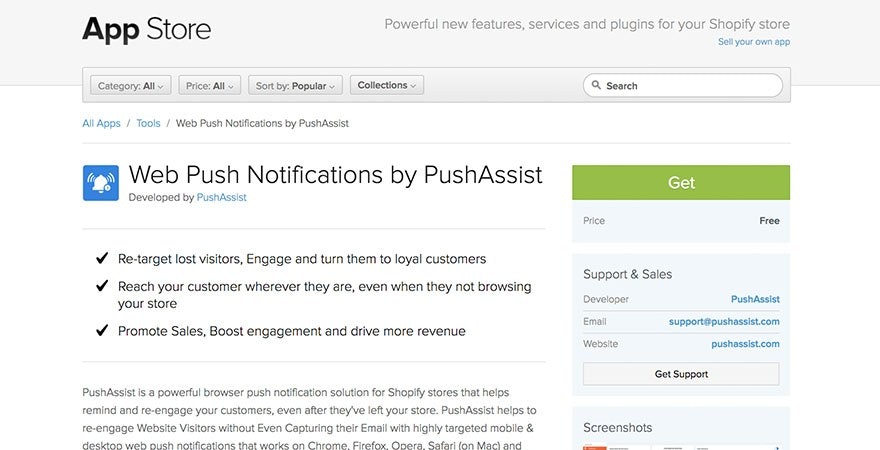Click the Web Push Notifications app title

[x=335, y=175]
